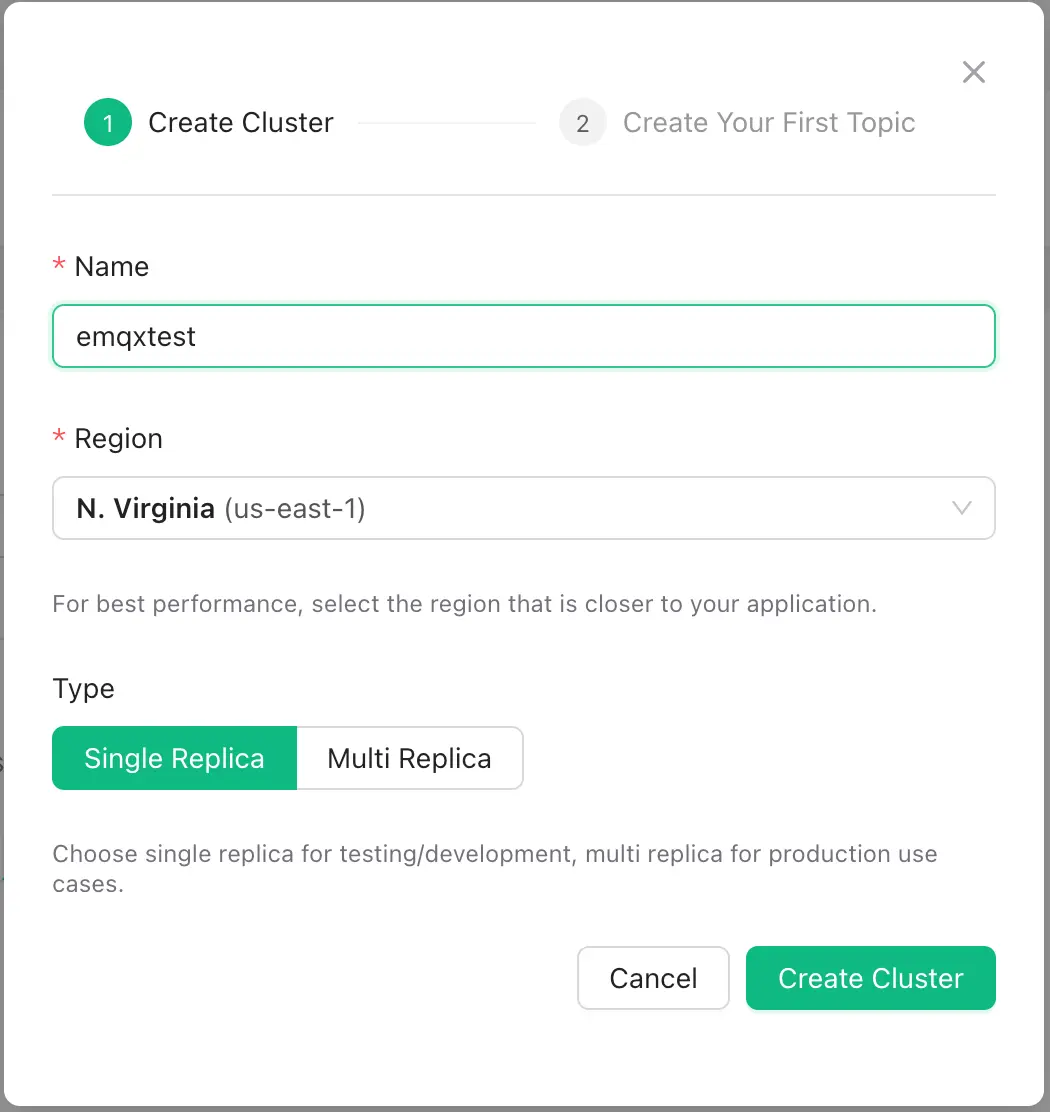Click the red asterisk beside Region
Screen dimensions: 1050x1112
[57, 437]
